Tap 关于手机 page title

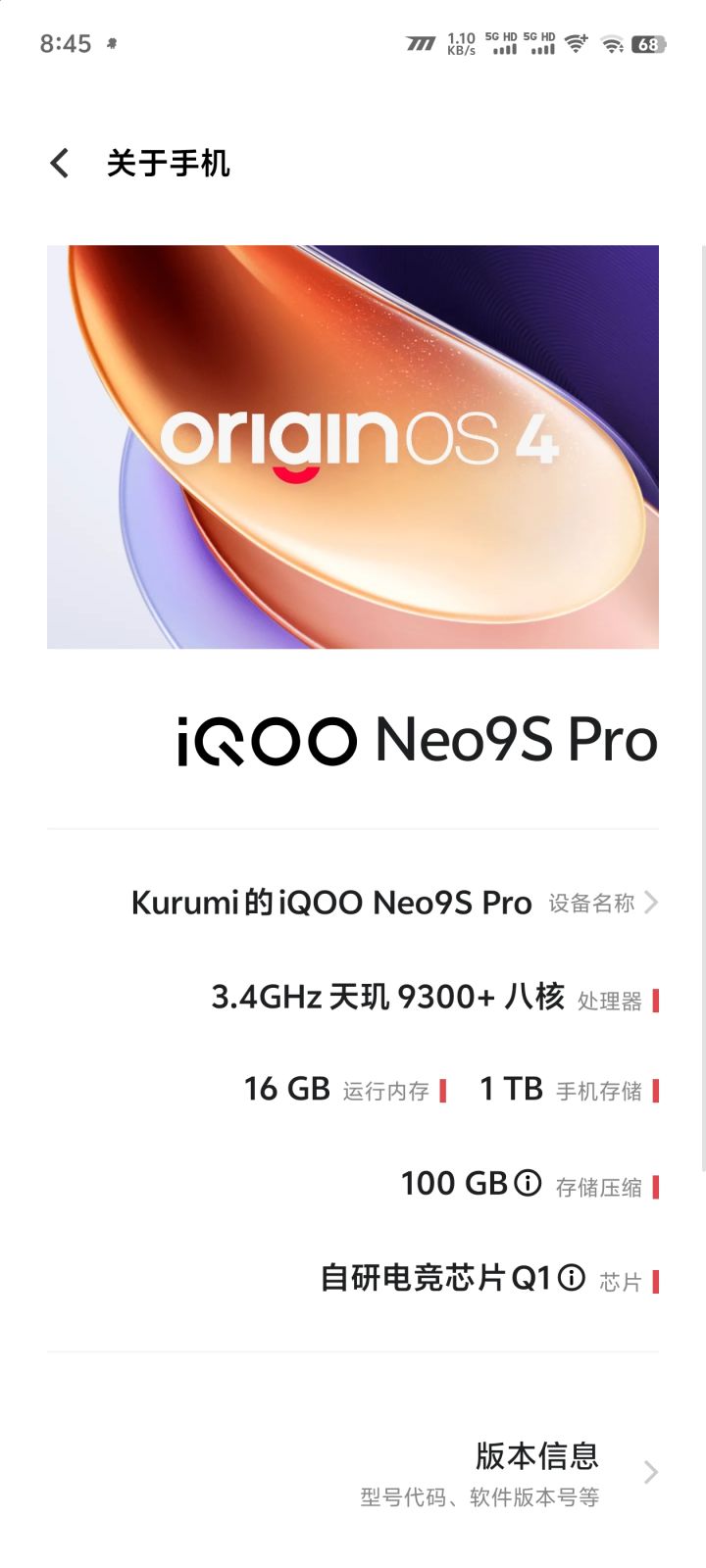pos(168,163)
